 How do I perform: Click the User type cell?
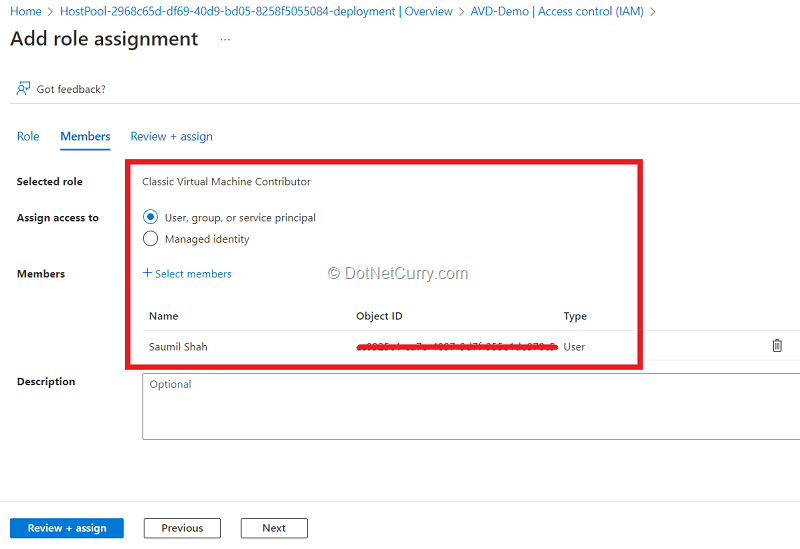pos(574,346)
